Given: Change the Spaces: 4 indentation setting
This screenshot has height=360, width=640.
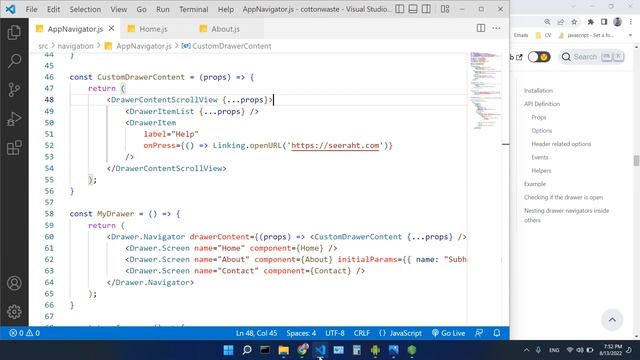Looking at the screenshot, I should click(x=301, y=333).
